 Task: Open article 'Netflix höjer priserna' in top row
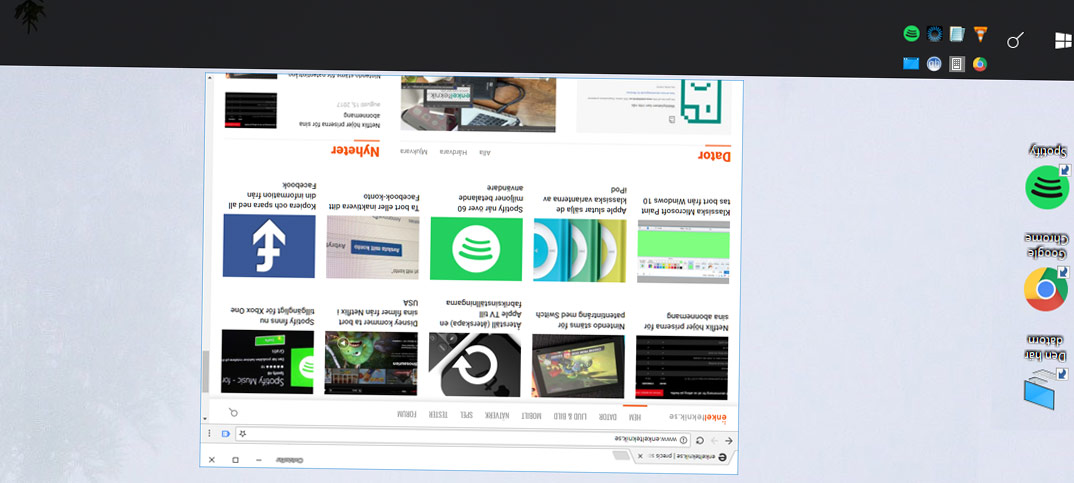pyautogui.click(x=687, y=322)
